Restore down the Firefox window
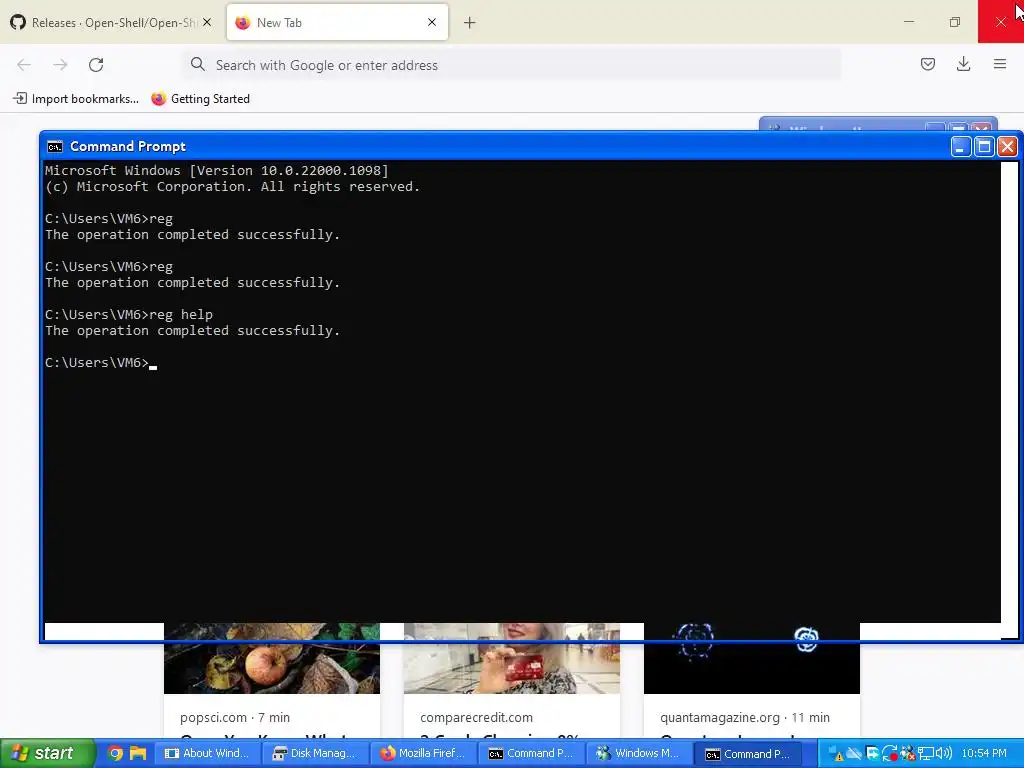Screen dimensions: 1024x768 955,22
